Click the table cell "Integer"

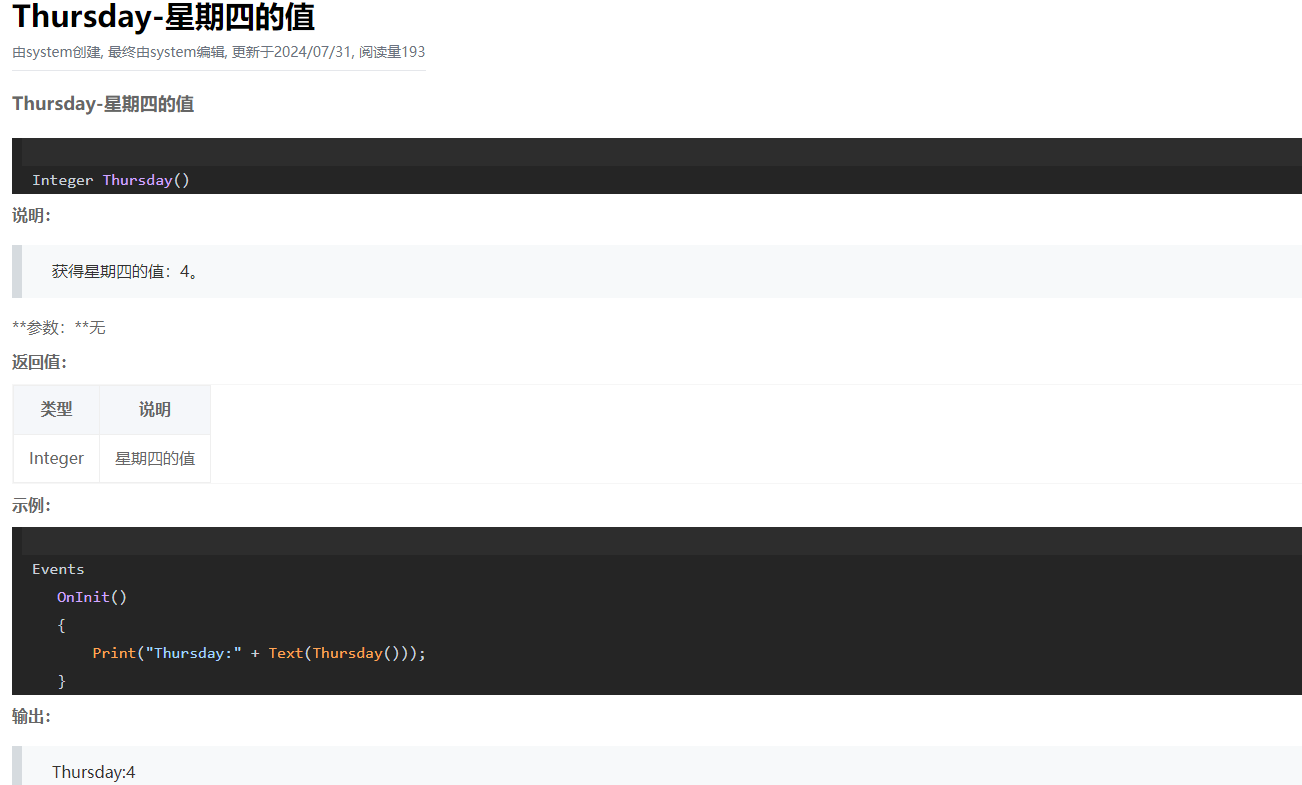point(56,458)
